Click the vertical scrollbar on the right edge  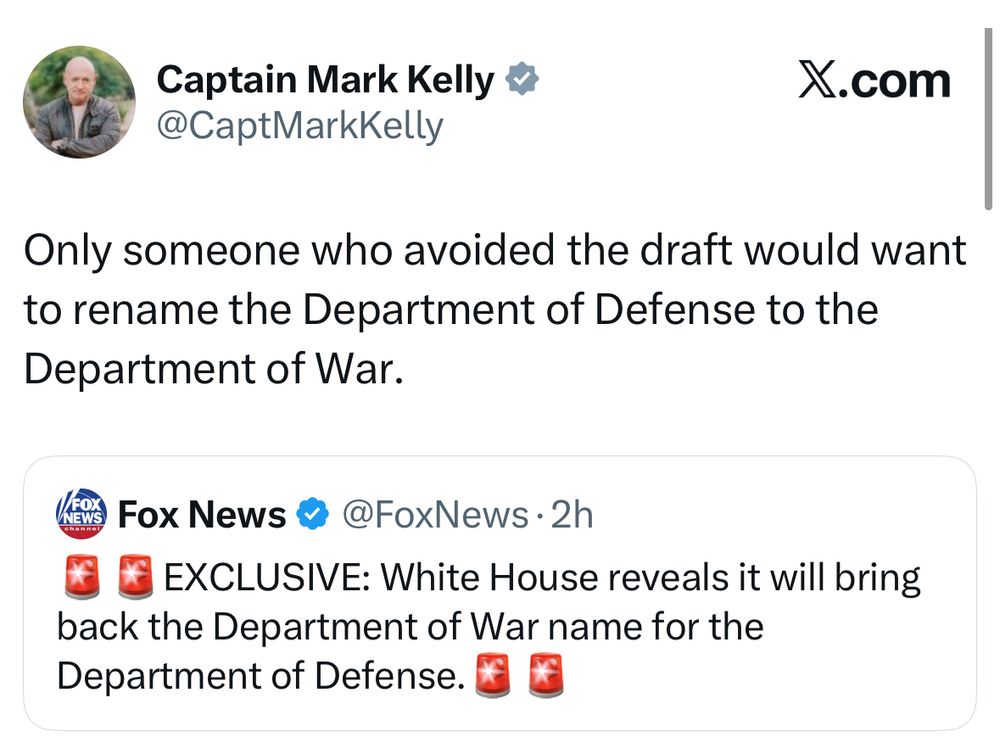click(988, 120)
